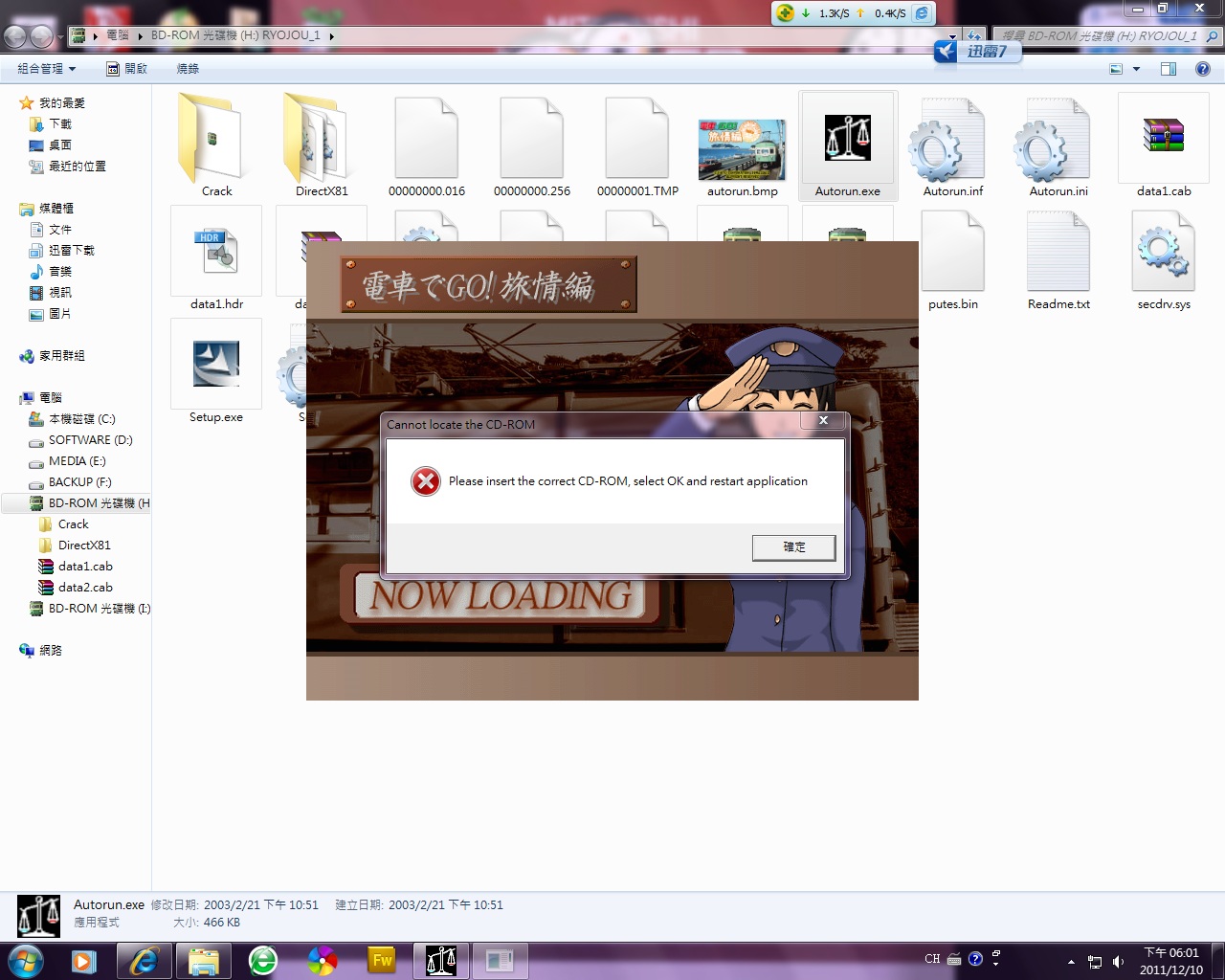The height and width of the screenshot is (980, 1225).
Task: Select the 00000001.TMP file
Action: (x=637, y=145)
